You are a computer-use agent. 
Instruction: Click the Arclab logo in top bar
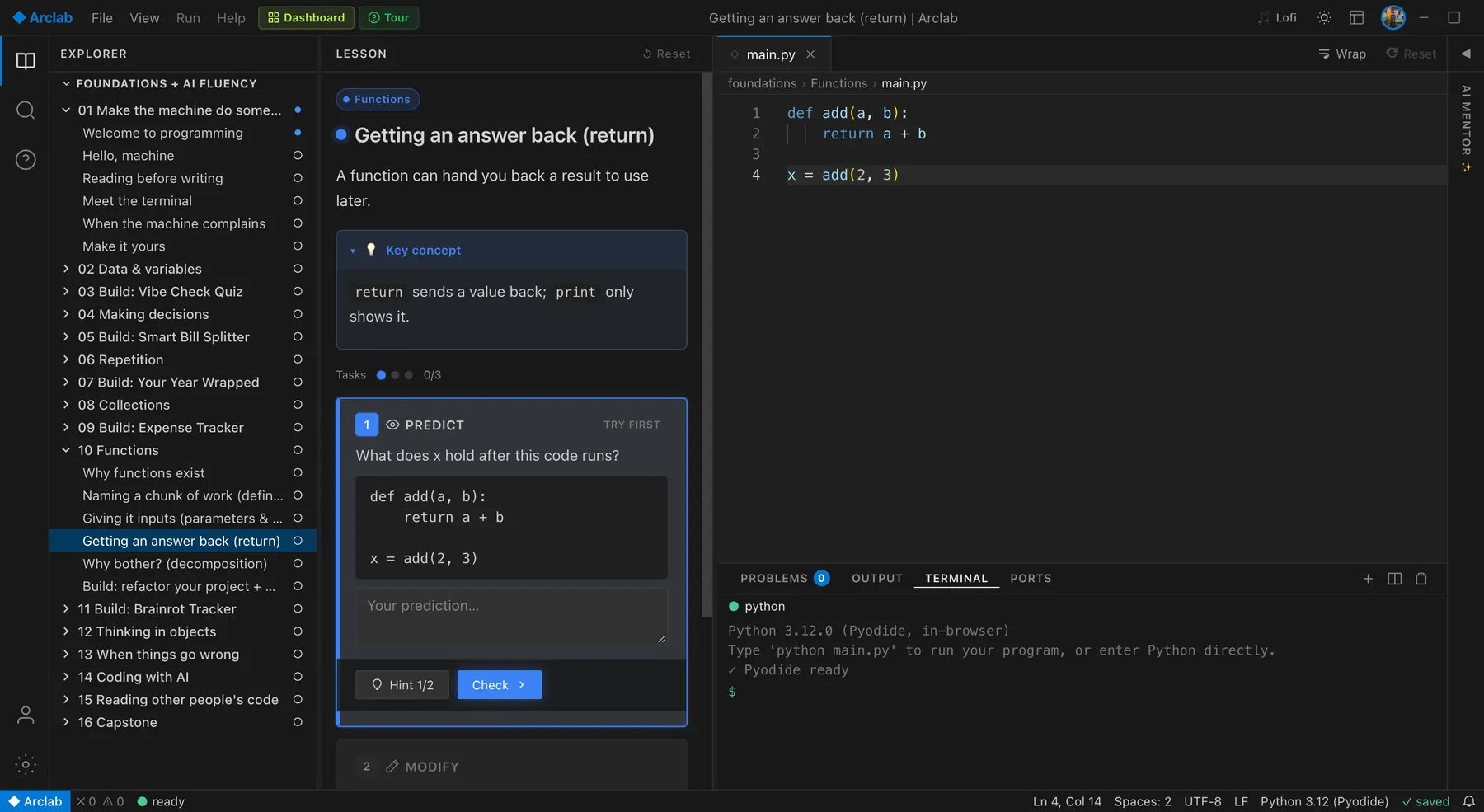[x=42, y=17]
